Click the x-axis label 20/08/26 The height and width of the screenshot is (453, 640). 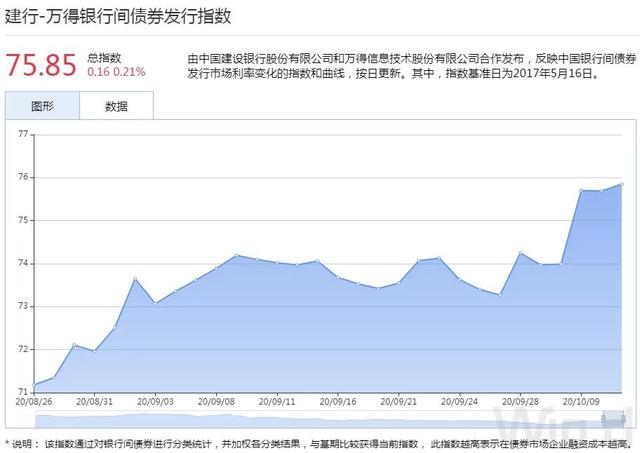(34, 402)
